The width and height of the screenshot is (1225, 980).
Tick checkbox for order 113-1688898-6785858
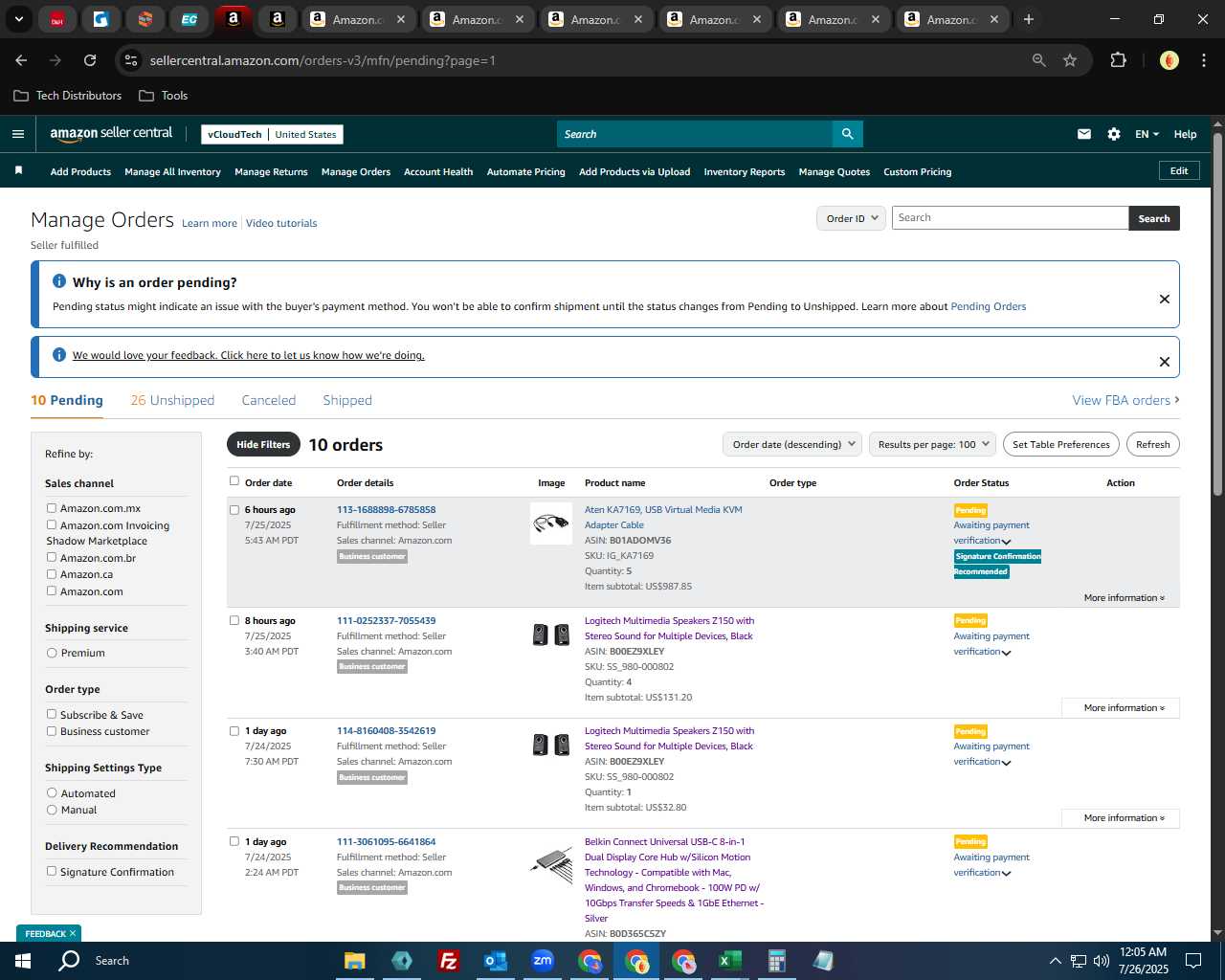pos(234,510)
